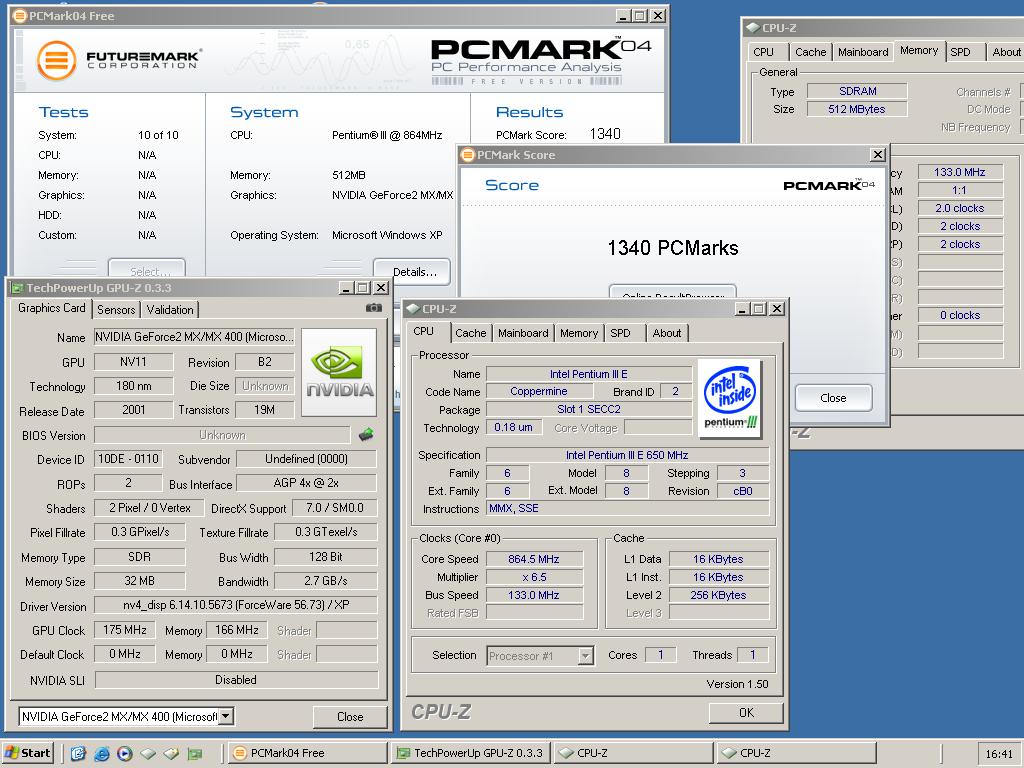The height and width of the screenshot is (768, 1024).
Task: Click the PCMark04 Free taskbar button
Action: click(308, 753)
